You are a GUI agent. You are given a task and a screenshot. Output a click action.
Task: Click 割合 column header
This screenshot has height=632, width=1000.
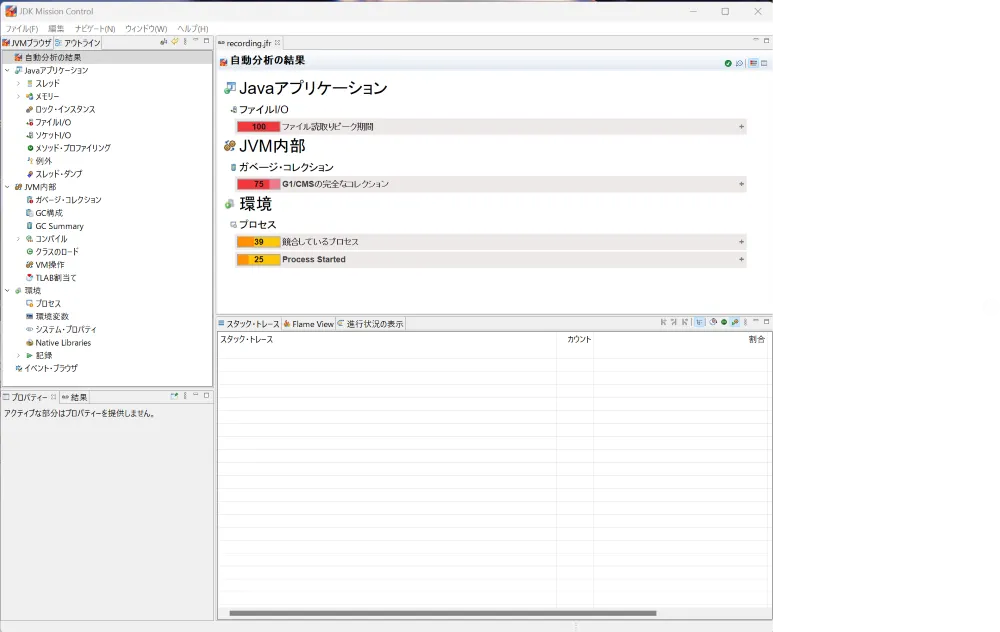coord(681,339)
